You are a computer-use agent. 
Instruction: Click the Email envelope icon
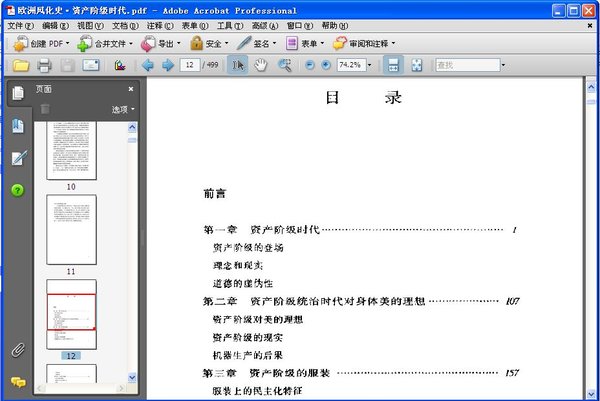pyautogui.click(x=91, y=65)
